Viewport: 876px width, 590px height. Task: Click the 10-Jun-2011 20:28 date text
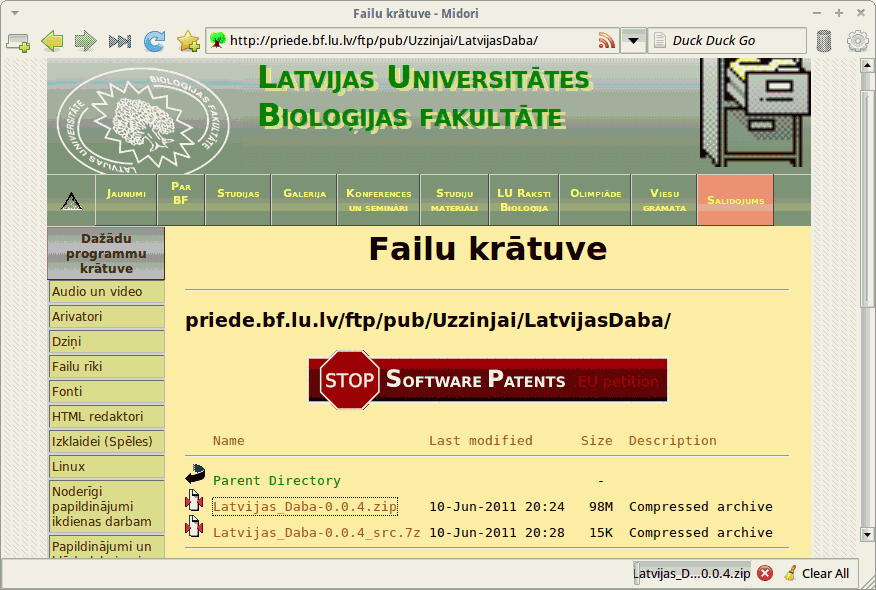497,533
